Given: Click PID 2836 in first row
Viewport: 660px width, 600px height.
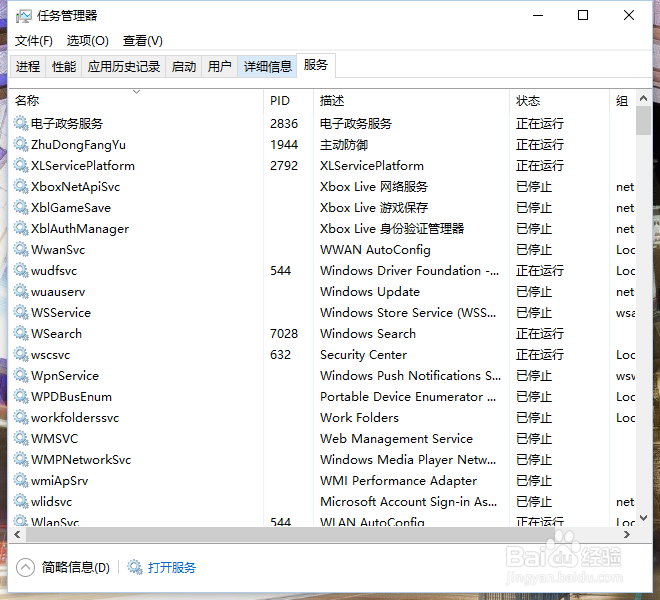Looking at the screenshot, I should [284, 123].
